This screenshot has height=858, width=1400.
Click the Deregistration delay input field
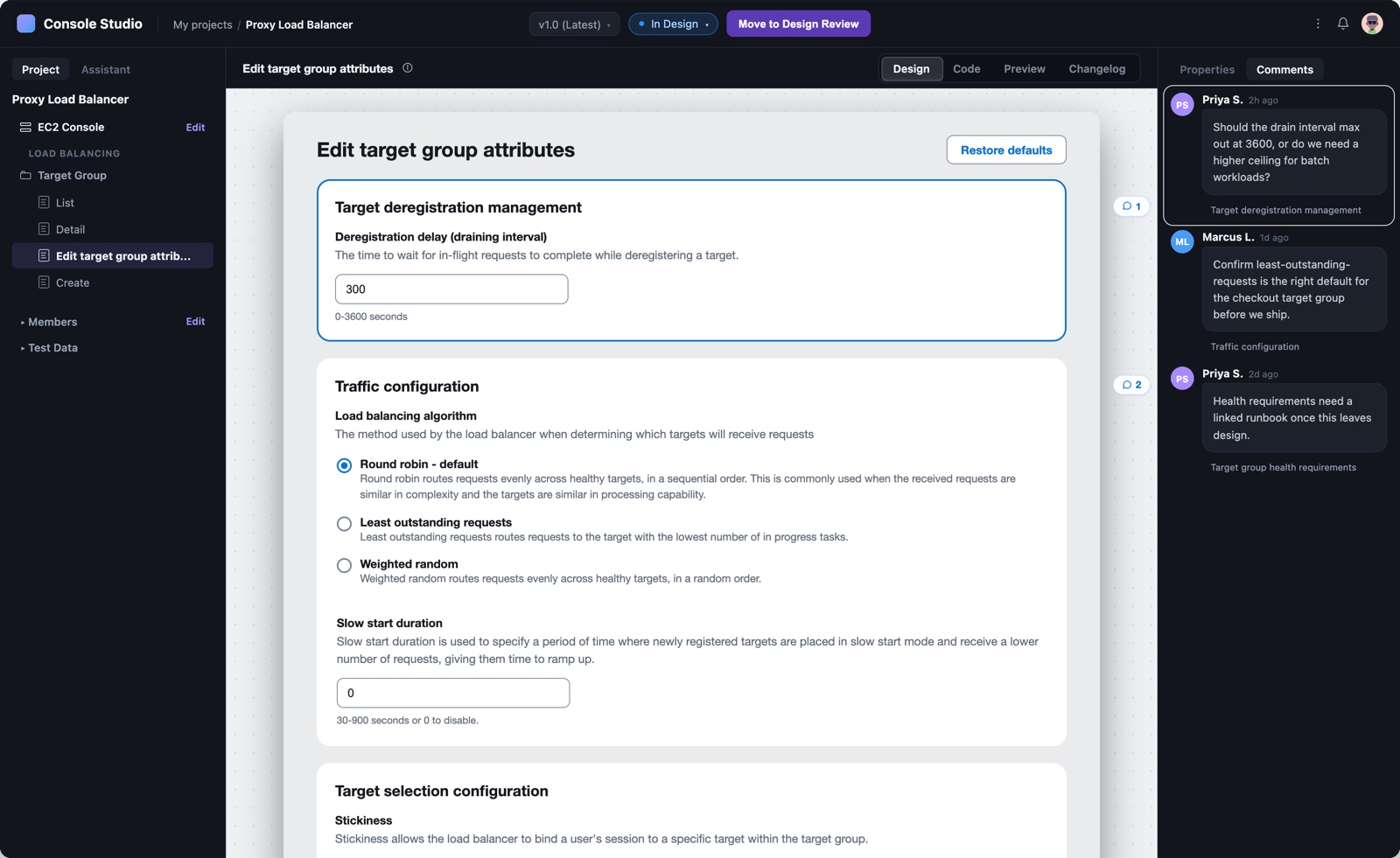coord(451,289)
